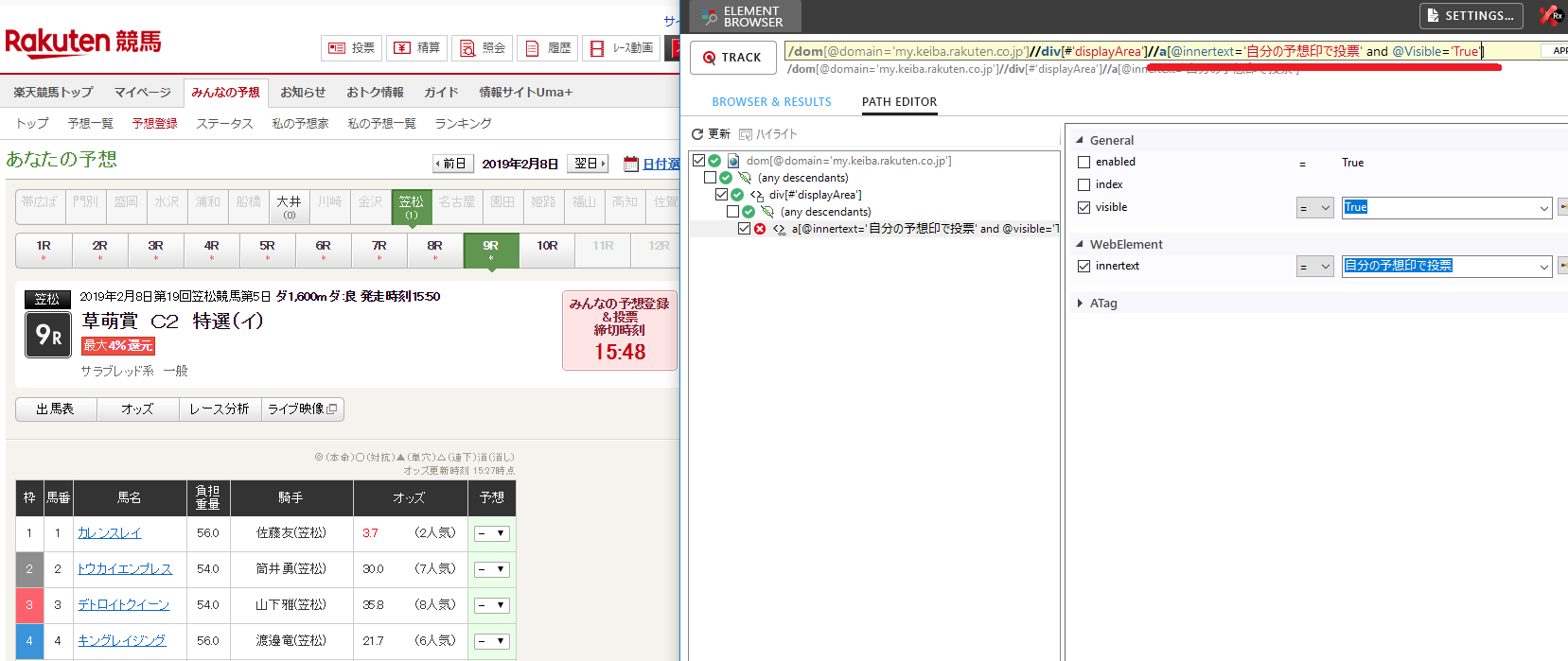Open the visible operator '=' dropdown

[x=1315, y=208]
